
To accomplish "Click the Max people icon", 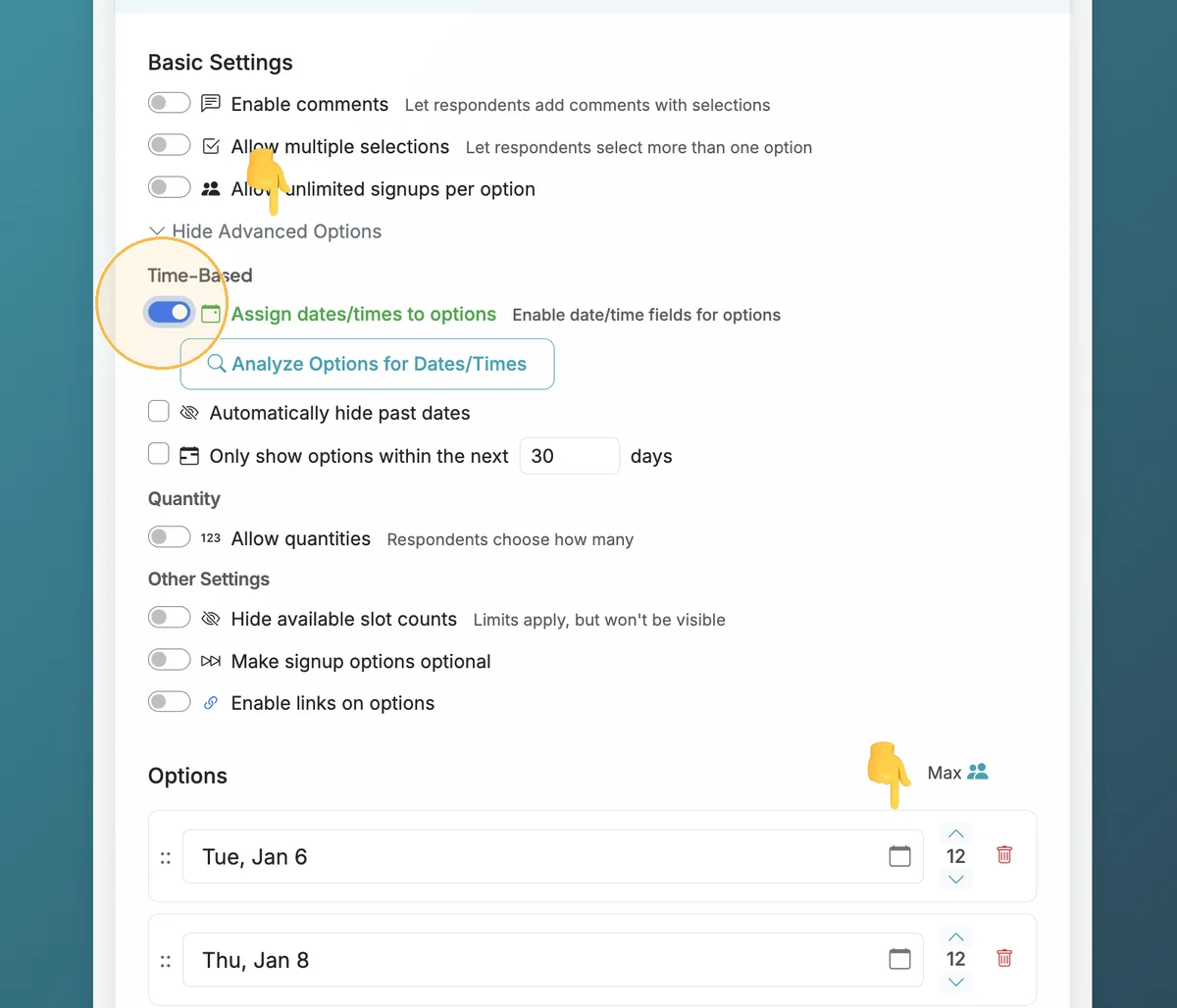I will (x=977, y=772).
